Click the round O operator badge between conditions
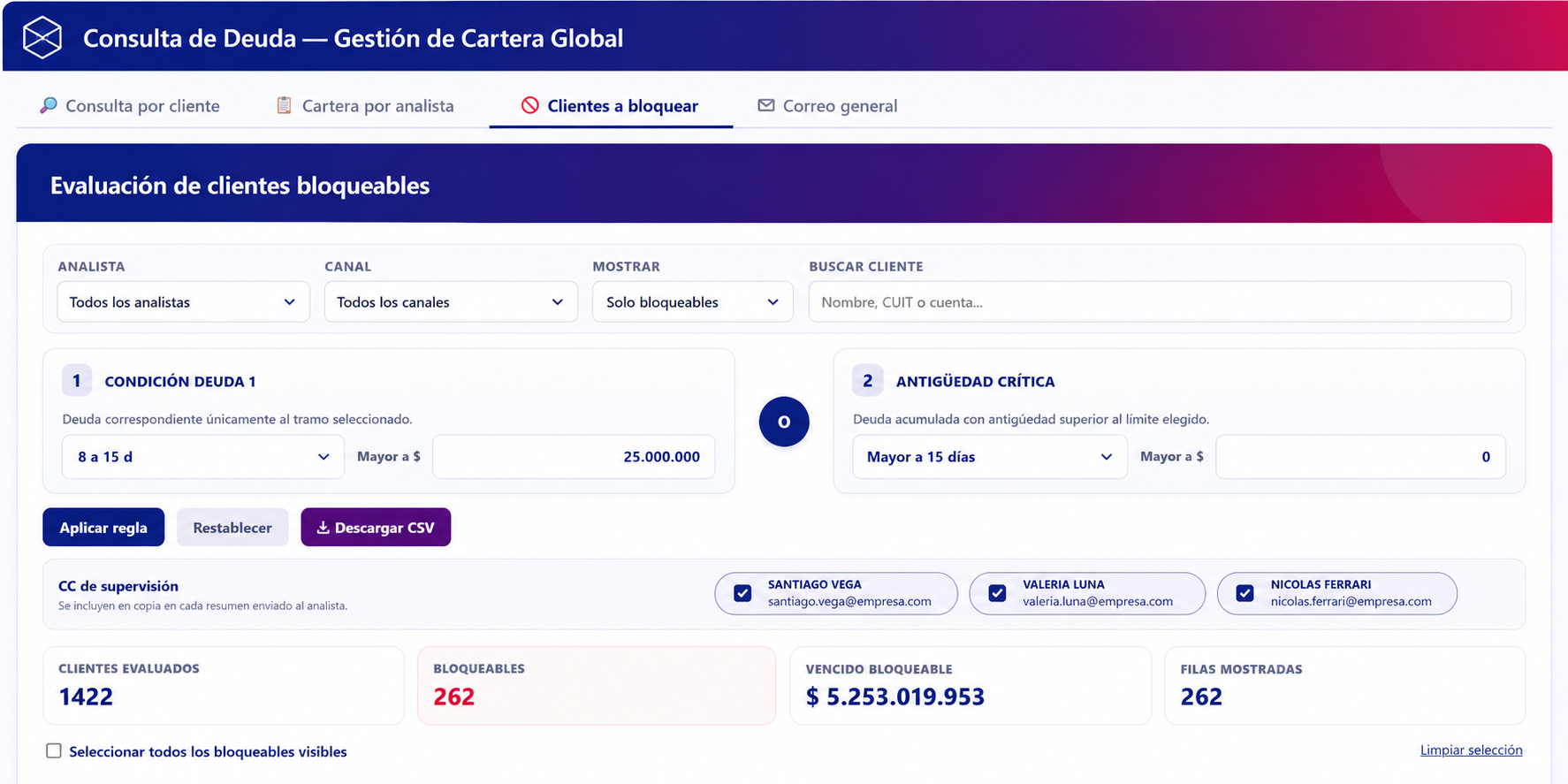1568x784 pixels. pos(784,422)
